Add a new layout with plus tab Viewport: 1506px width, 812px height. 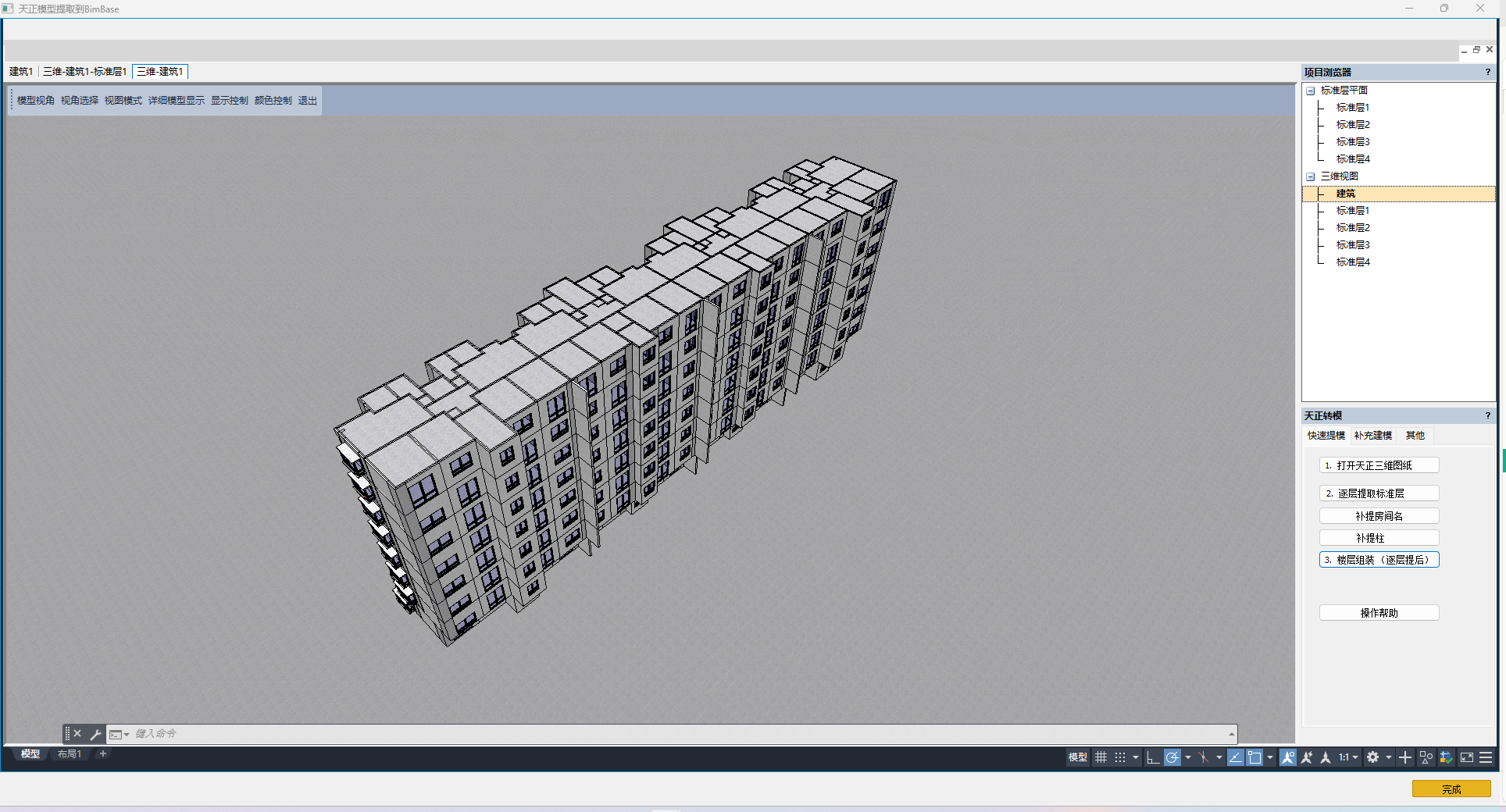point(102,754)
